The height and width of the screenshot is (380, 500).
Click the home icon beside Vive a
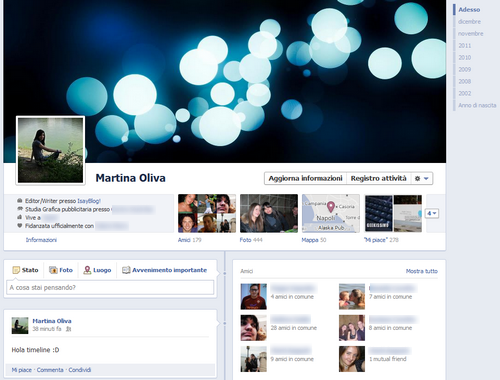tap(20, 217)
